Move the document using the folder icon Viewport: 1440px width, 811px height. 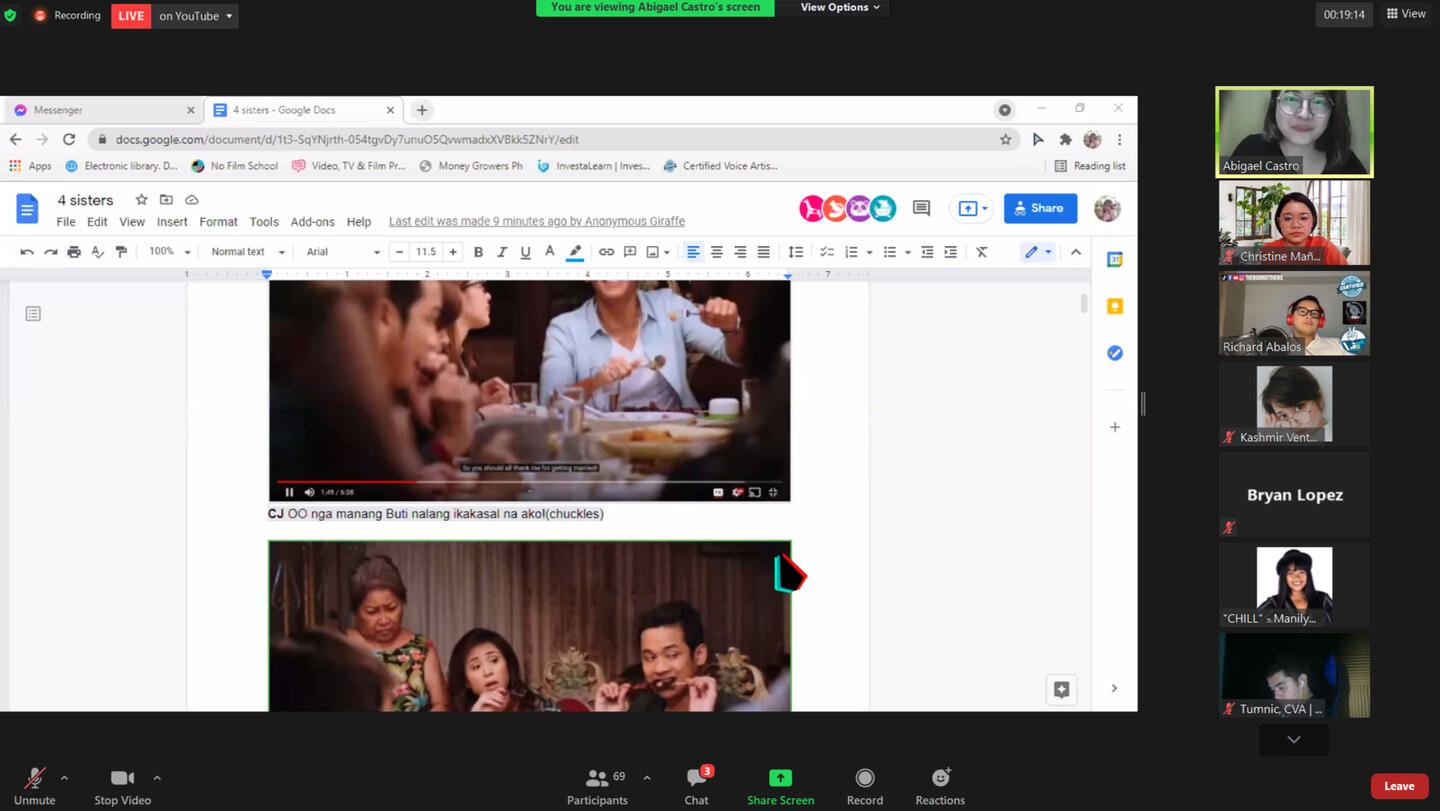(166, 200)
